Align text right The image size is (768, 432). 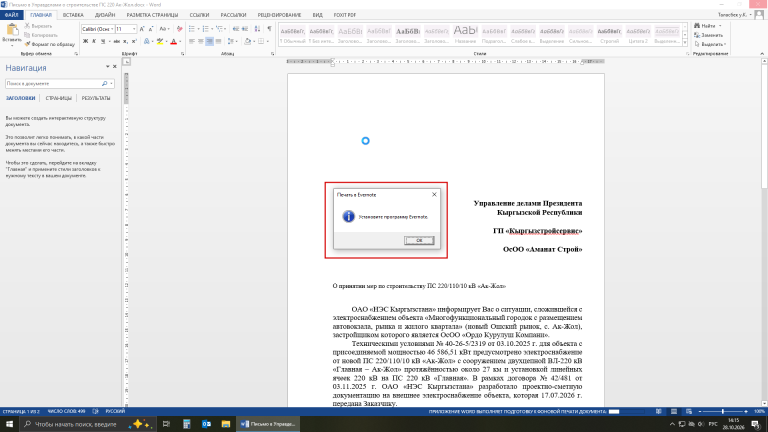coord(209,42)
